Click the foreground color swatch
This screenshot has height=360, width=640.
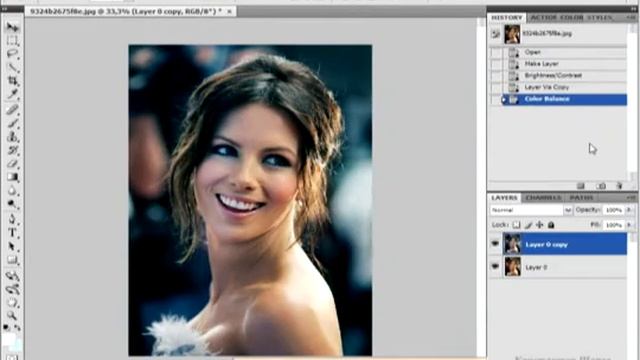pyautogui.click(x=9, y=339)
